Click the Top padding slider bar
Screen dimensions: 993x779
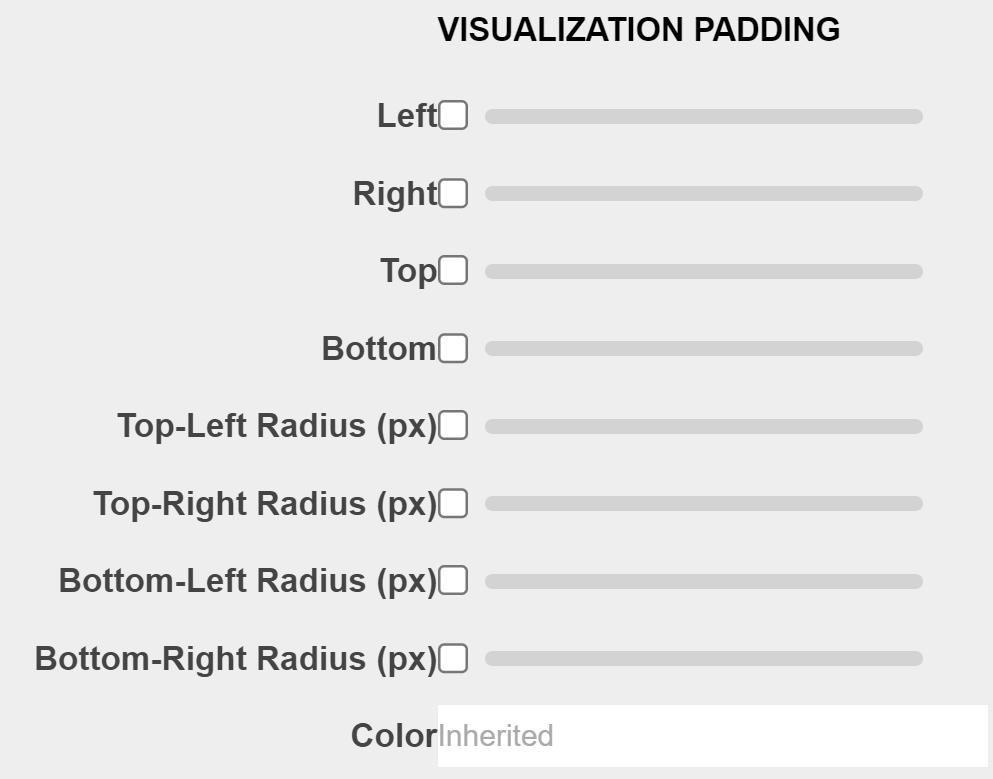pyautogui.click(x=703, y=272)
